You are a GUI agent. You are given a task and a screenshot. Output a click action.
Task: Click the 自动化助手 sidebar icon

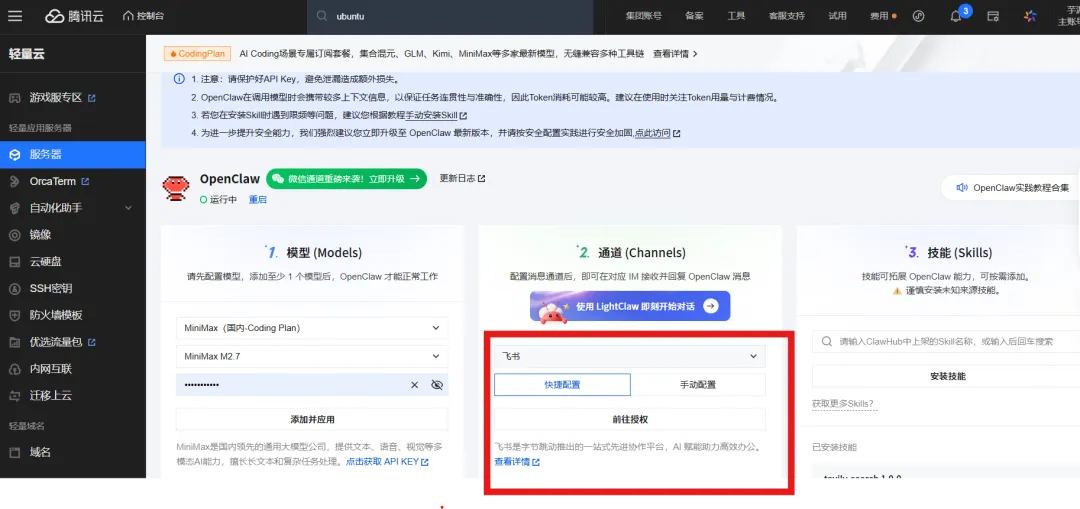coord(14,208)
